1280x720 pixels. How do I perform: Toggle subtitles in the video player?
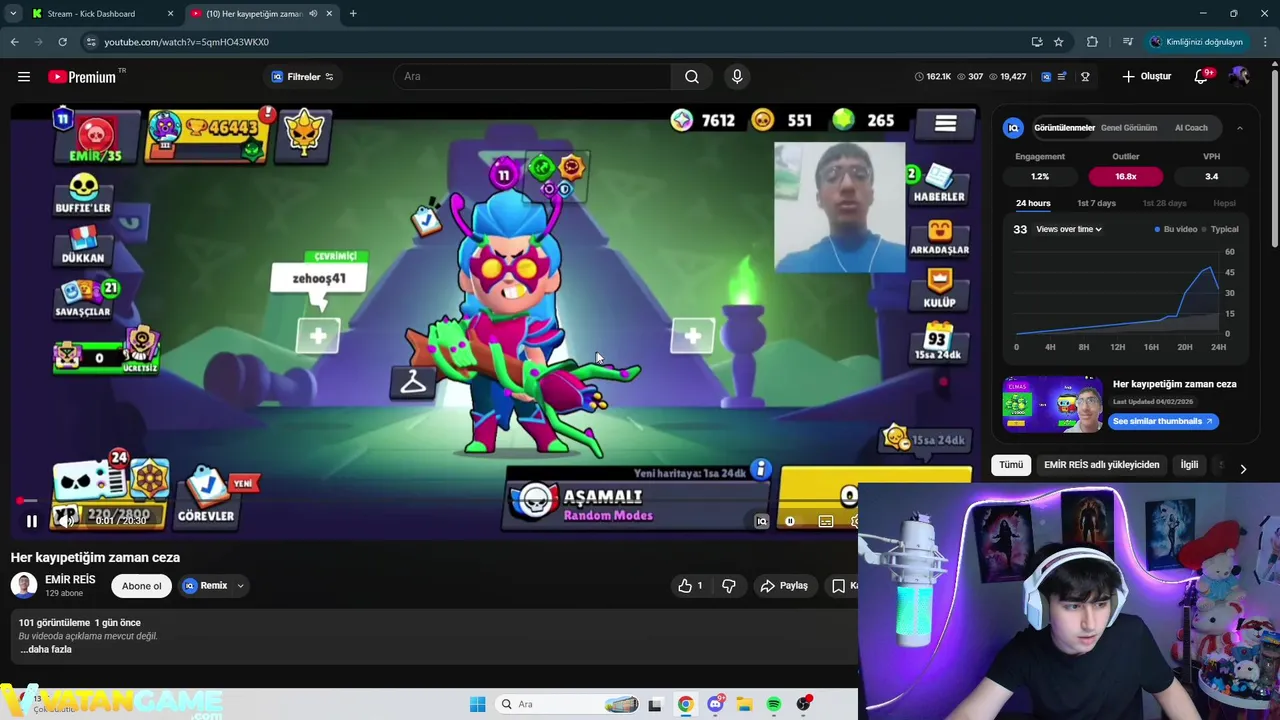pyautogui.click(x=825, y=521)
